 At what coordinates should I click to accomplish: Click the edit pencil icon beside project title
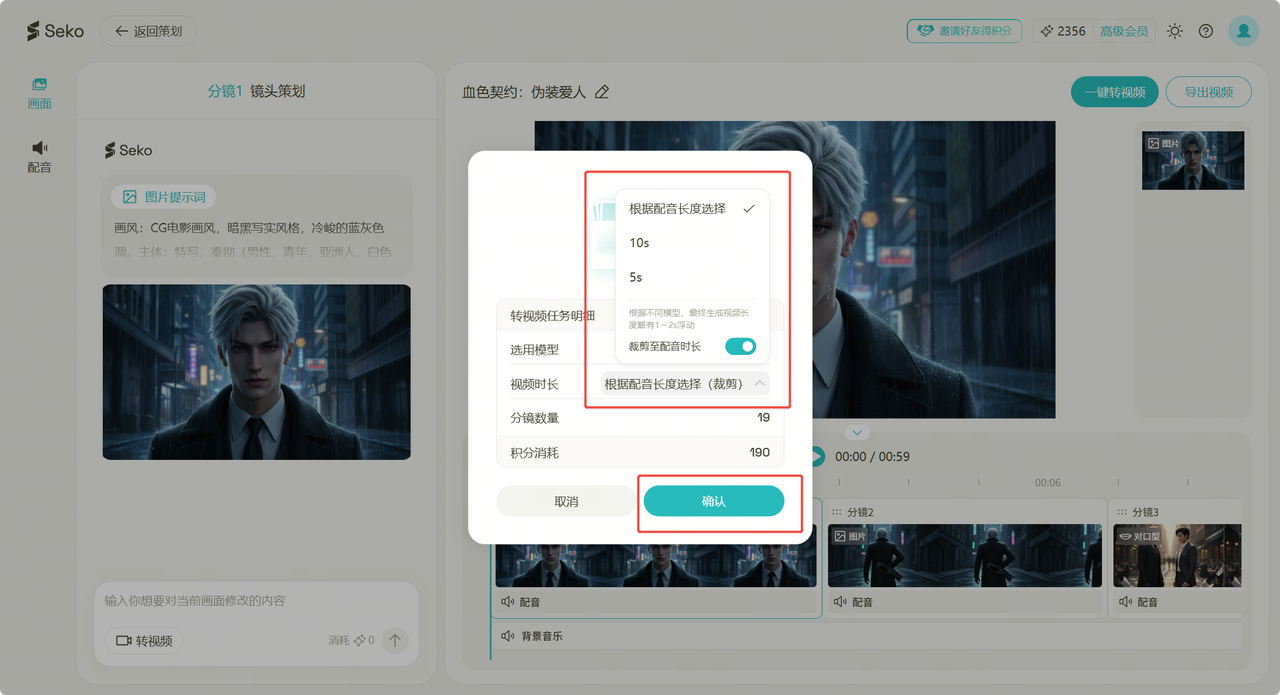(602, 92)
